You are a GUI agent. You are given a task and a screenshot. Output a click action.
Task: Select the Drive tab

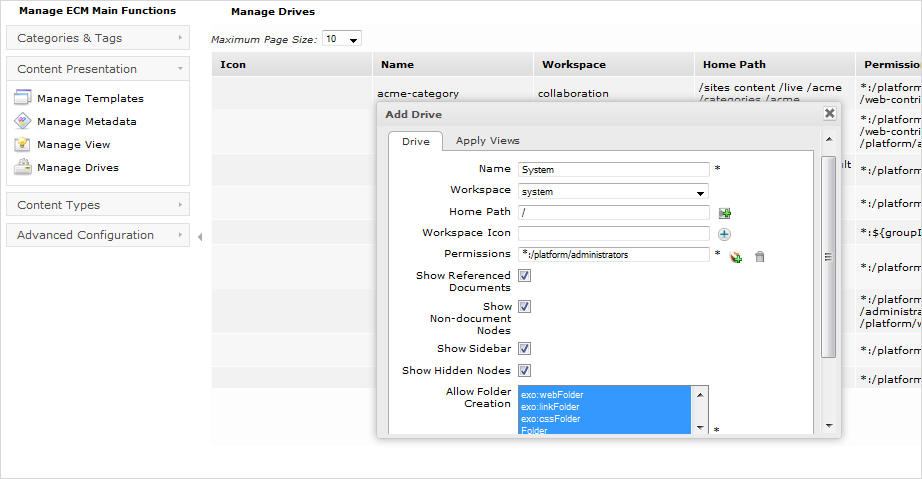tap(415, 141)
